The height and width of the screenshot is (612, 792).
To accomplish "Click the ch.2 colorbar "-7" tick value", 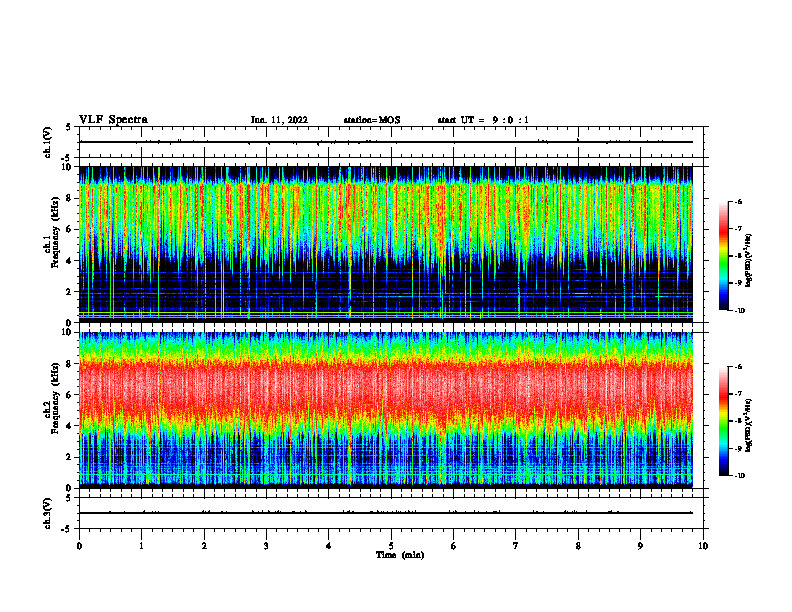I will coord(738,394).
